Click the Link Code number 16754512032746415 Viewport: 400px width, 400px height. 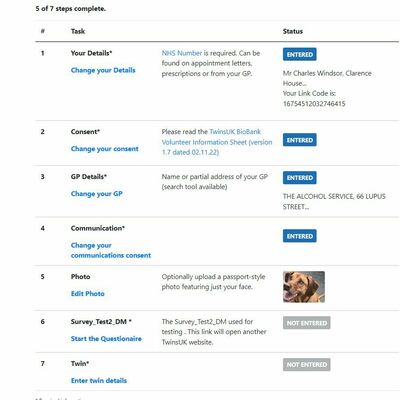pos(314,104)
